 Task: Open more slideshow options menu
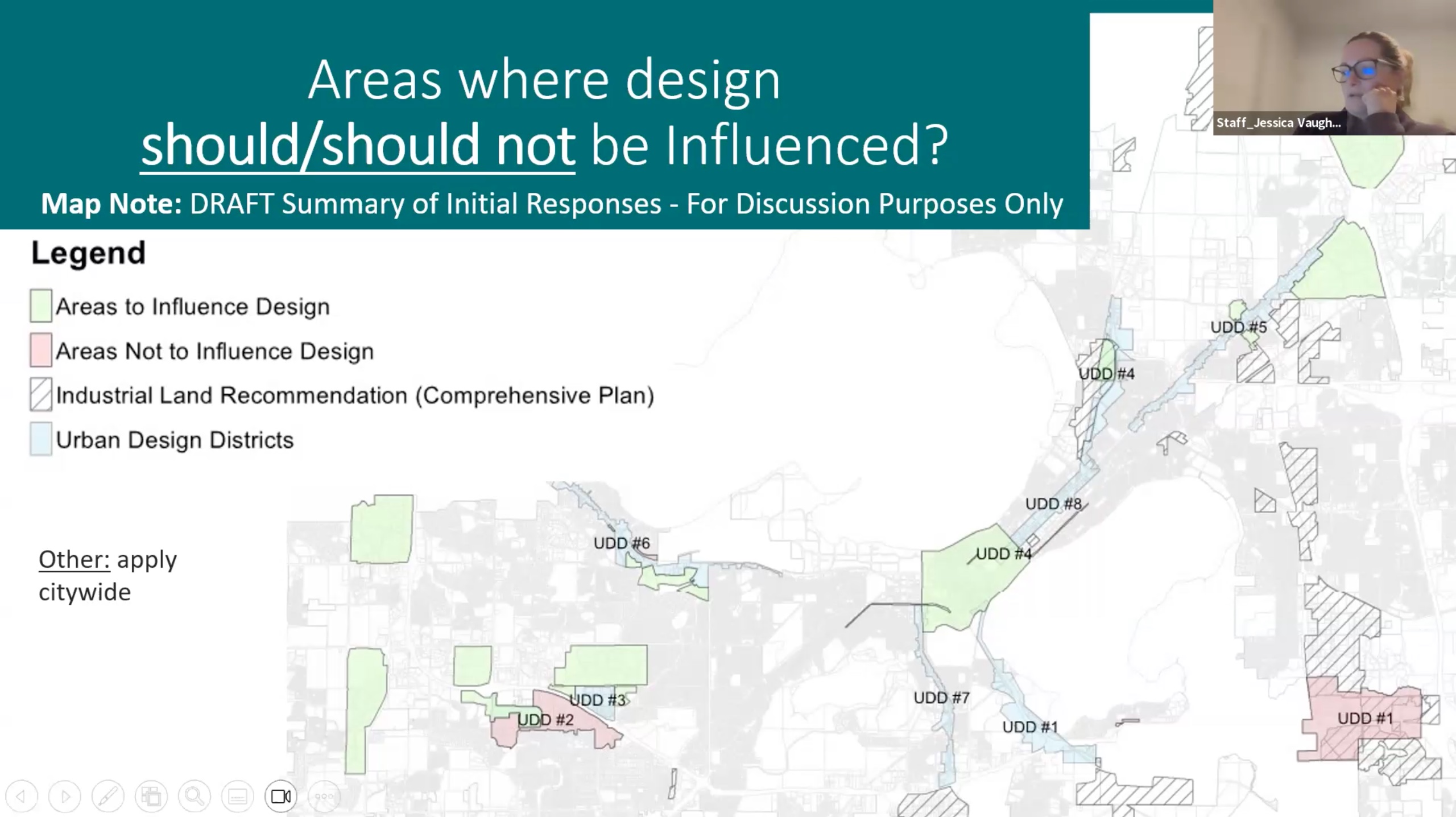(324, 796)
